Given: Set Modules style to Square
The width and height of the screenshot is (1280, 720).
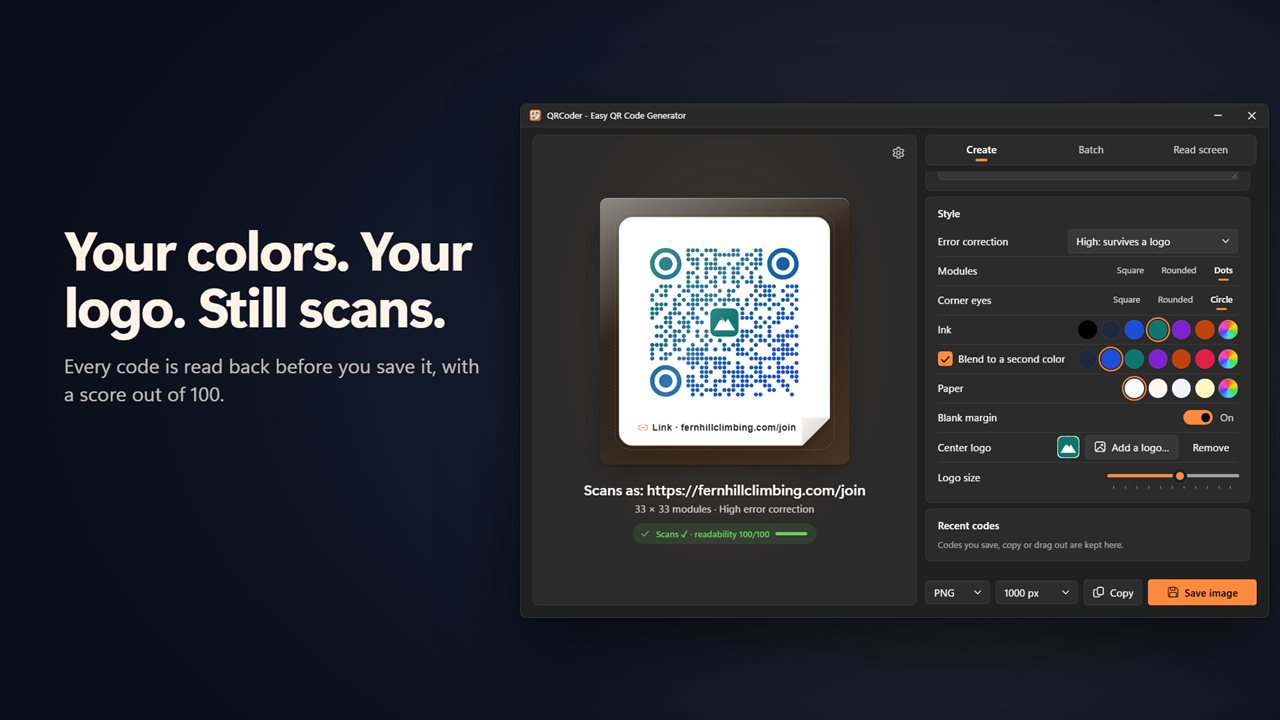Looking at the screenshot, I should (x=1130, y=271).
